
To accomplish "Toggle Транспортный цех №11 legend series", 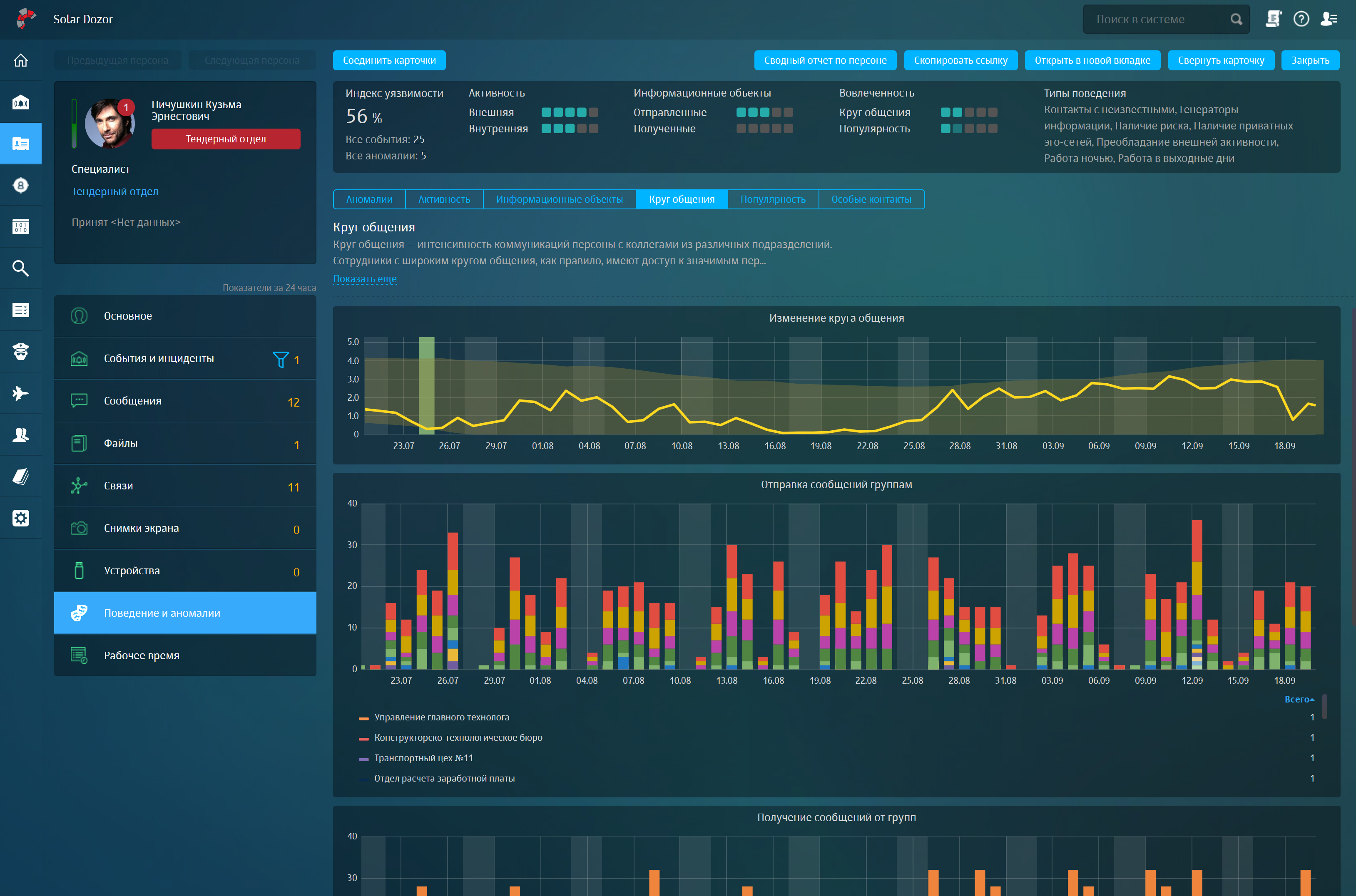I will 423,758.
